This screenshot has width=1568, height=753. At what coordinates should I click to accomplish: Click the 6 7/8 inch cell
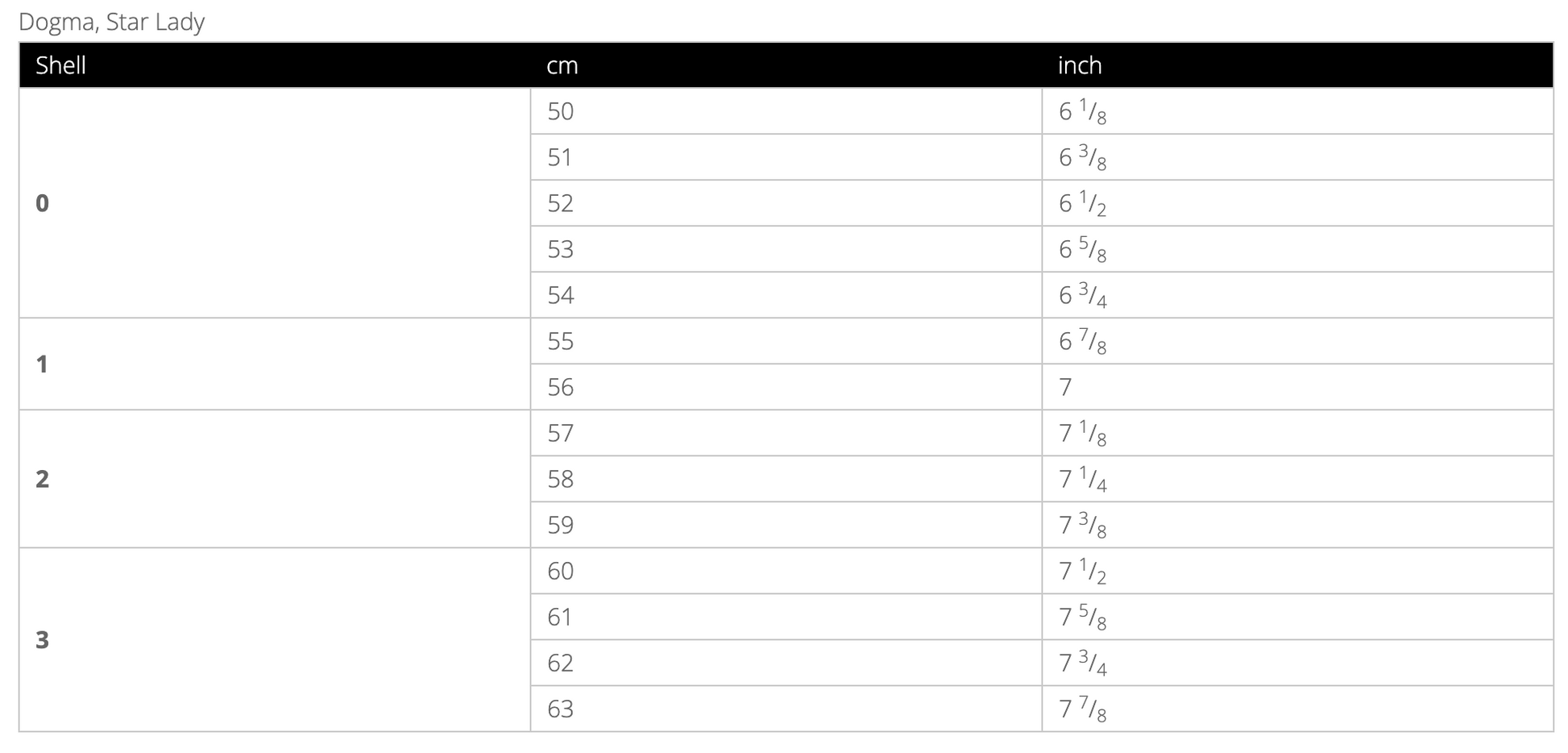pyautogui.click(x=1082, y=341)
